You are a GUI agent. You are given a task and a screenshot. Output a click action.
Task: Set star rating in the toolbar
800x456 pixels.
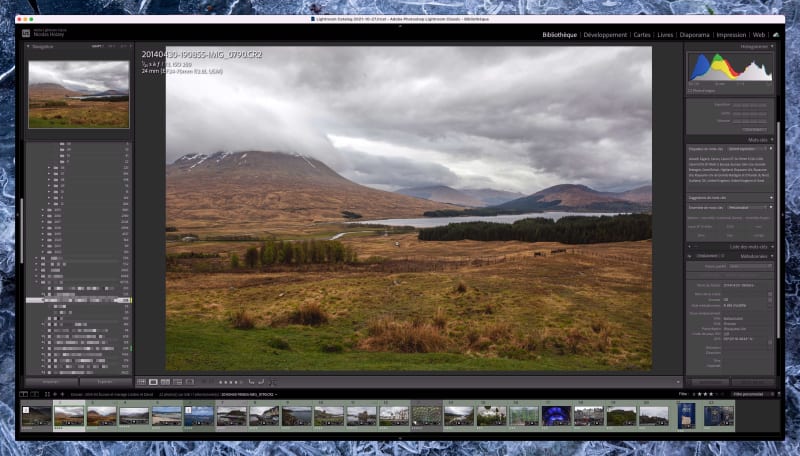pos(230,382)
